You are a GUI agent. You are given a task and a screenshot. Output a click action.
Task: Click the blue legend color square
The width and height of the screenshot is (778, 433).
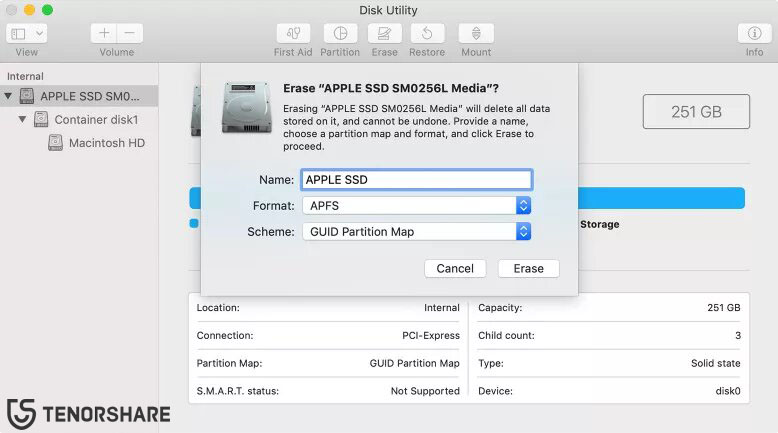194,224
